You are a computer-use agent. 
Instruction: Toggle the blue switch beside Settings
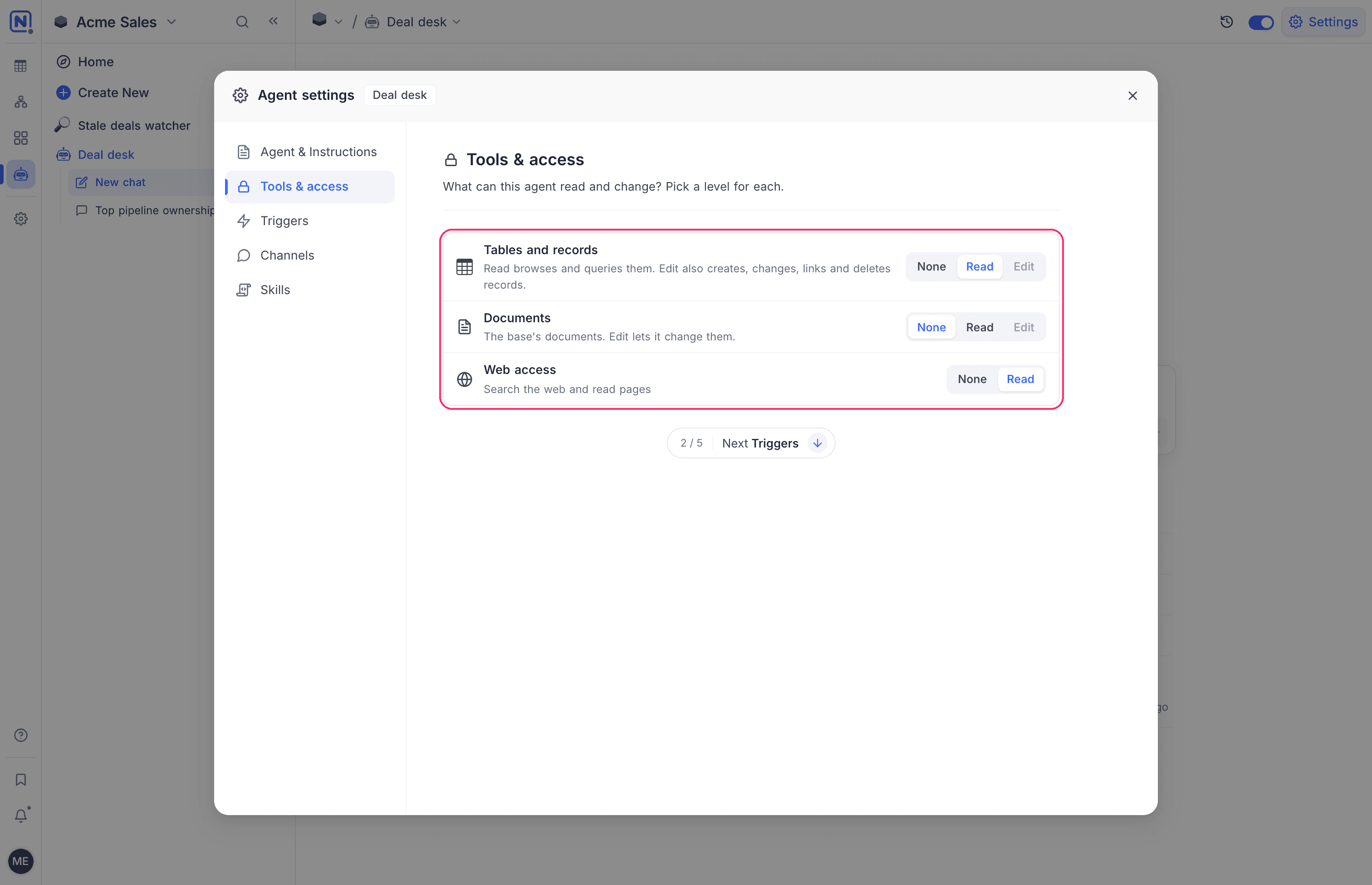[1261, 22]
